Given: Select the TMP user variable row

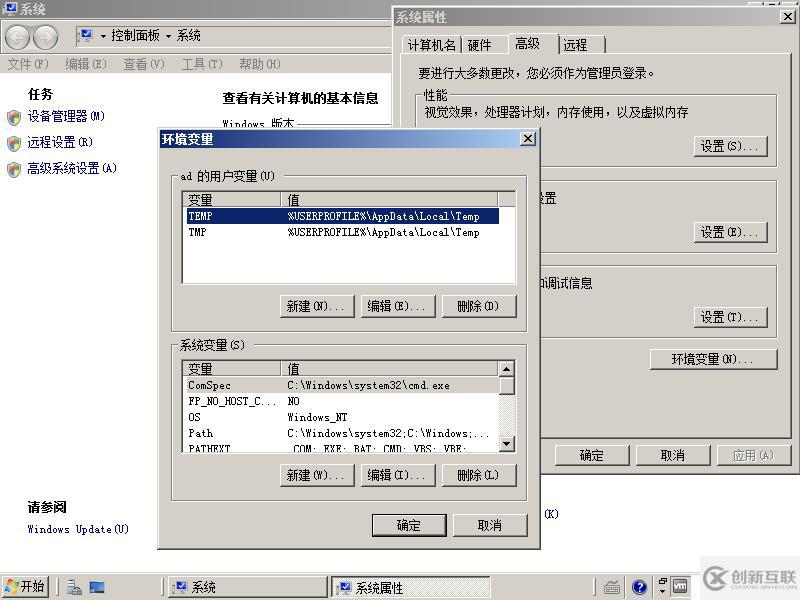Looking at the screenshot, I should pyautogui.click(x=342, y=233).
